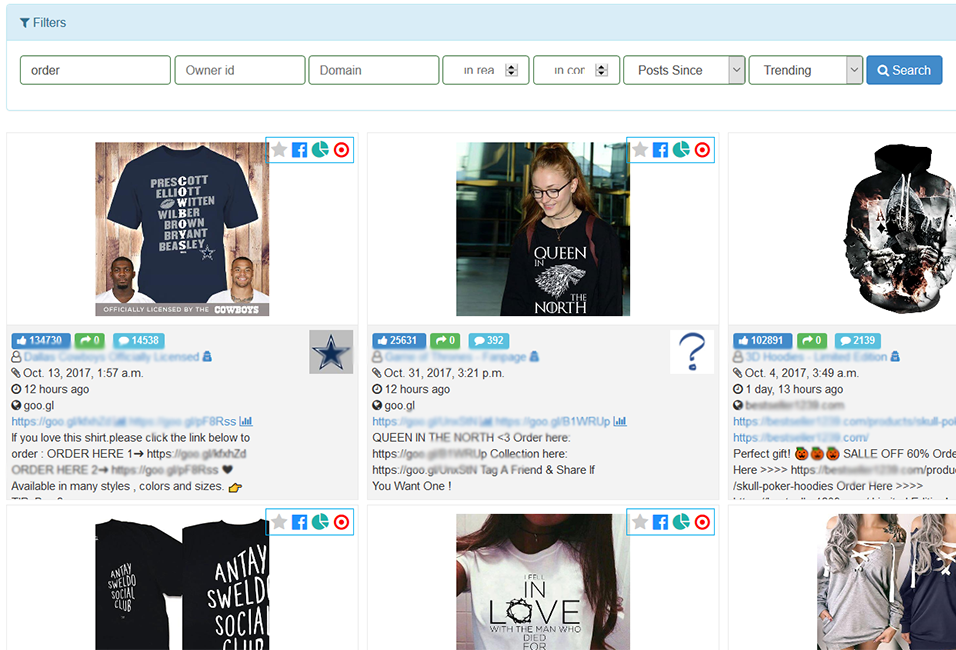Select date Oct. 13, 2017, 1:57 a.m.

point(84,373)
